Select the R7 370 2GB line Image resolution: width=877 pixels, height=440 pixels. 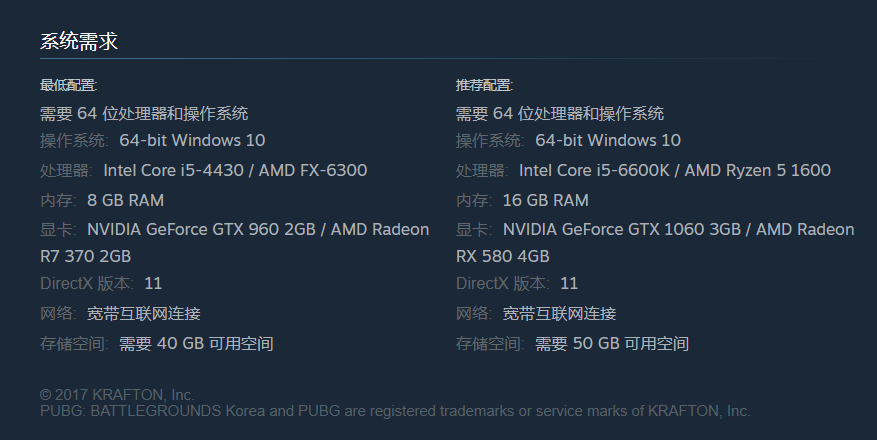tap(86, 257)
